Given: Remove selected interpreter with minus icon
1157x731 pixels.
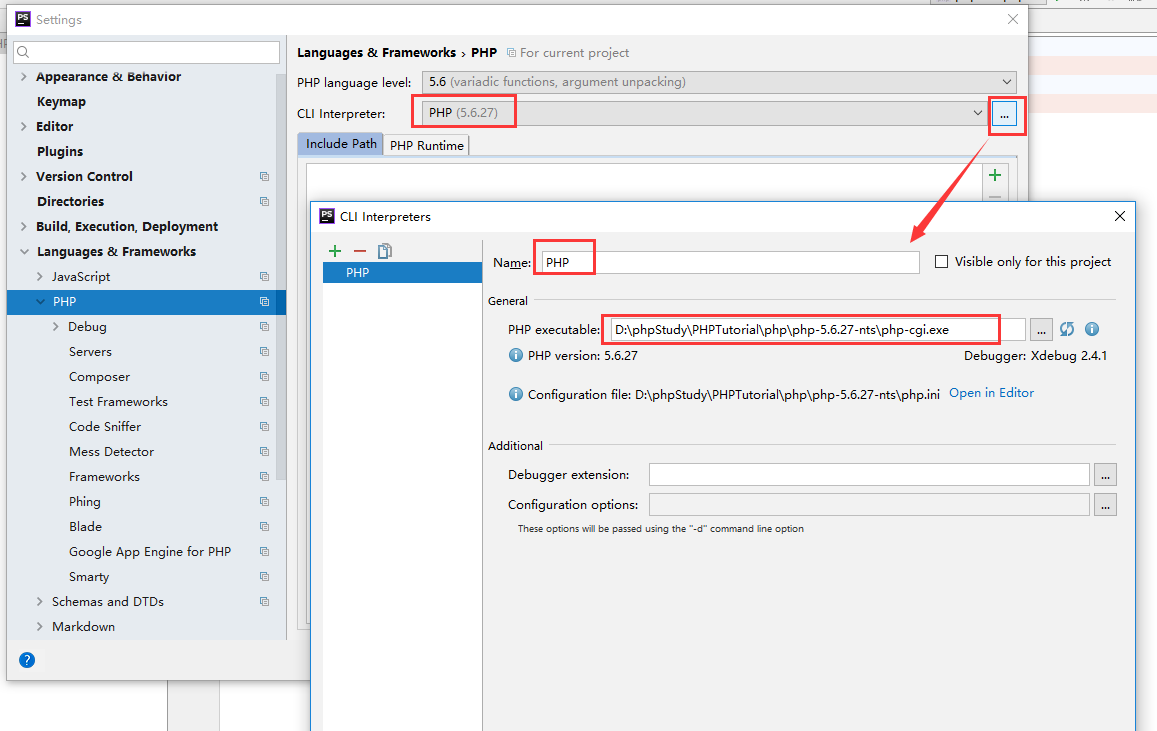Looking at the screenshot, I should pos(359,251).
